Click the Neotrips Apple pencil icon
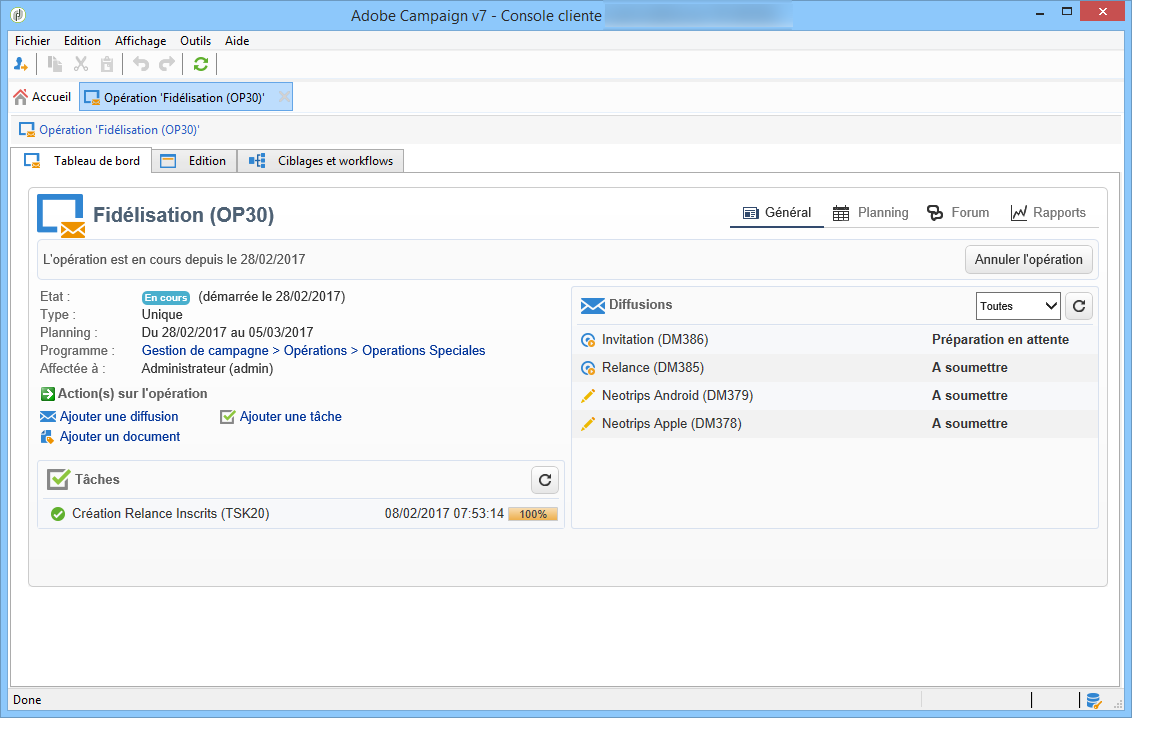The height and width of the screenshot is (751, 1164). point(588,424)
